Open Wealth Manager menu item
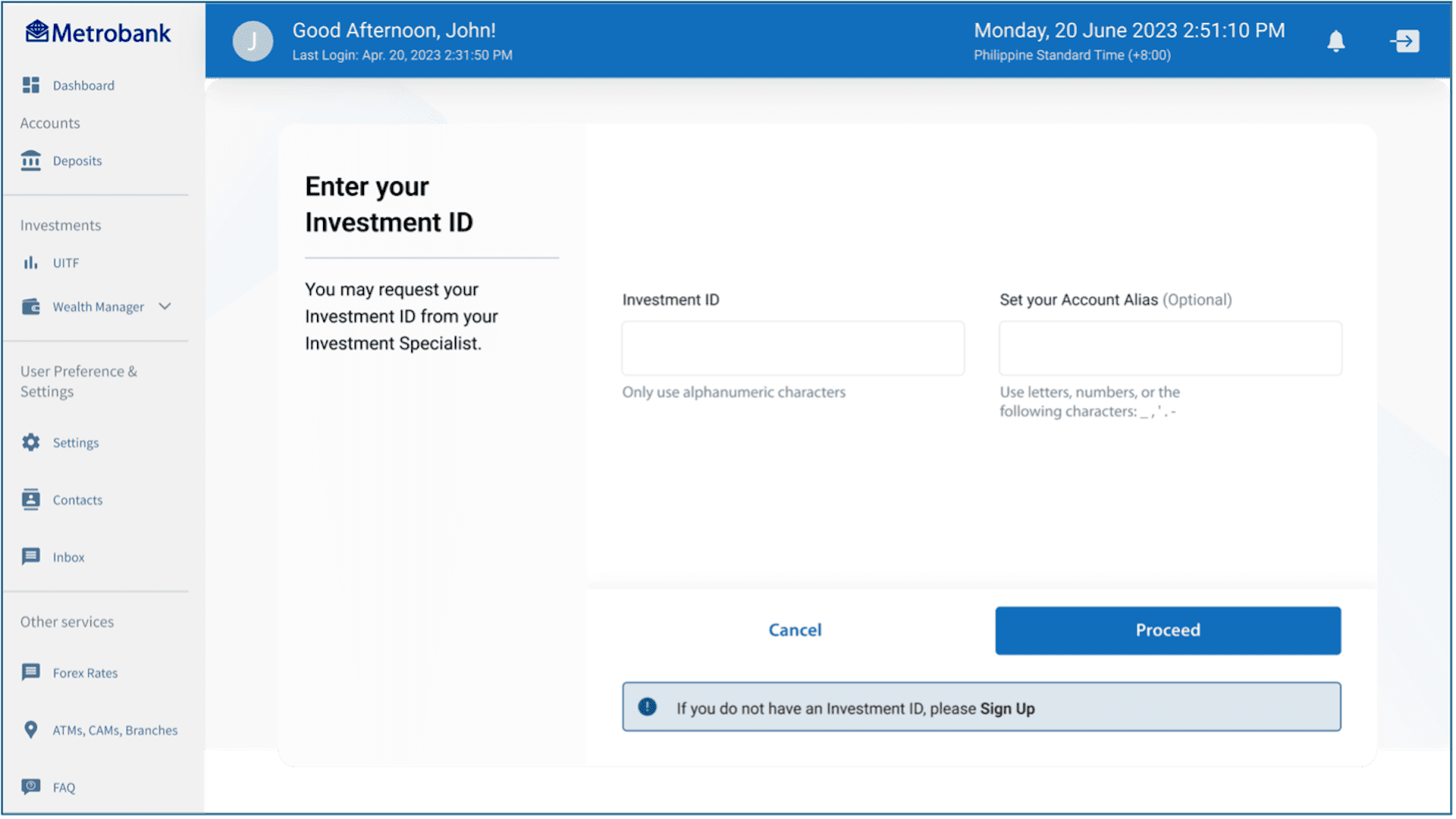Viewport: 1456px width, 819px height. point(98,307)
